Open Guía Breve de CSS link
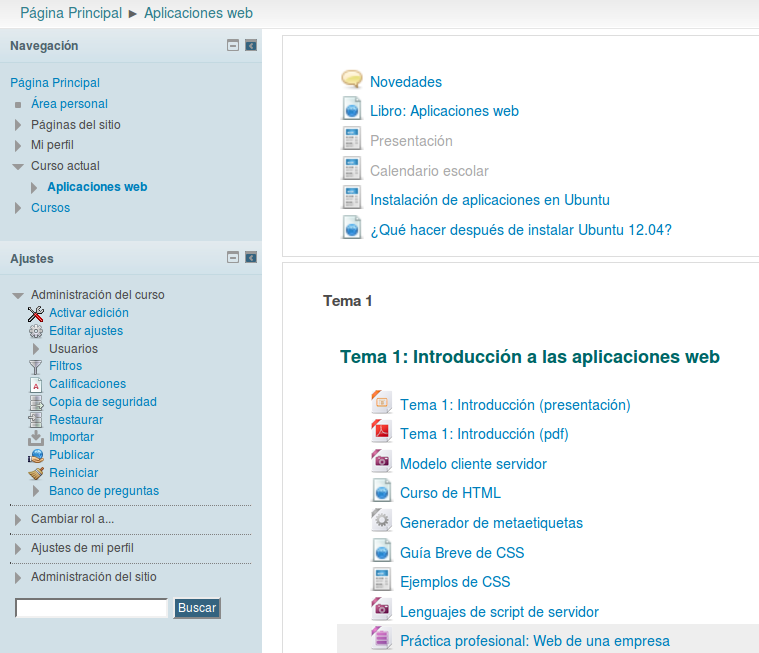This screenshot has width=759, height=653. click(462, 553)
